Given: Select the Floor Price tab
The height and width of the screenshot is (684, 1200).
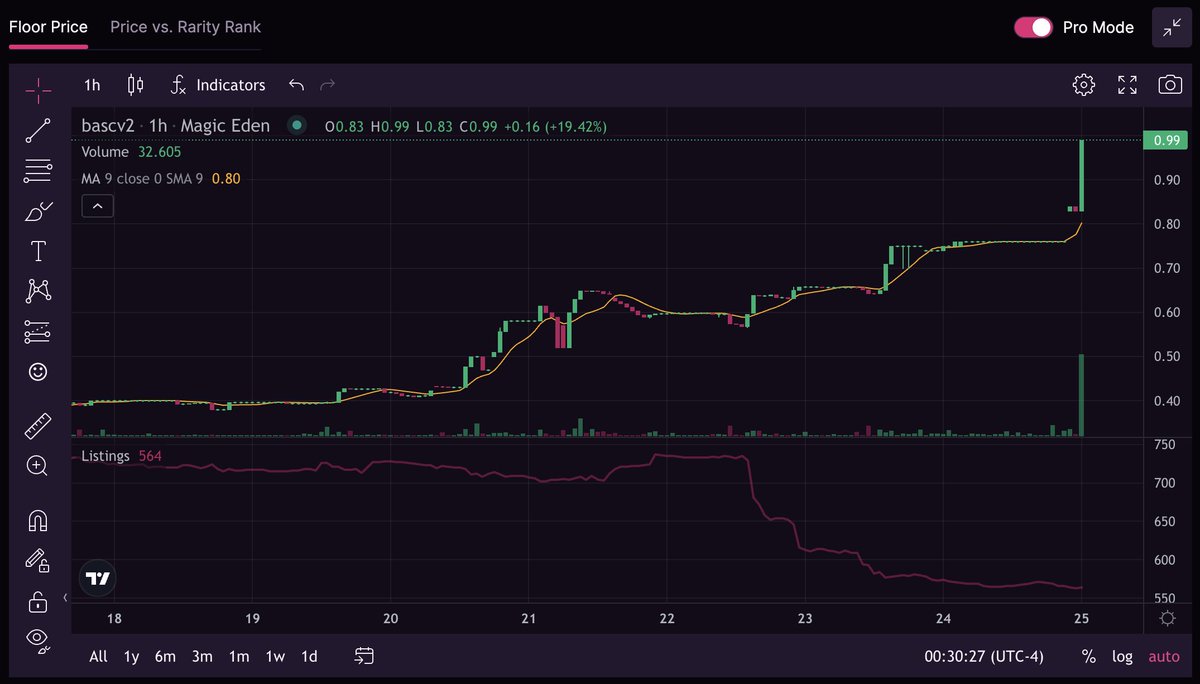Looking at the screenshot, I should [48, 27].
